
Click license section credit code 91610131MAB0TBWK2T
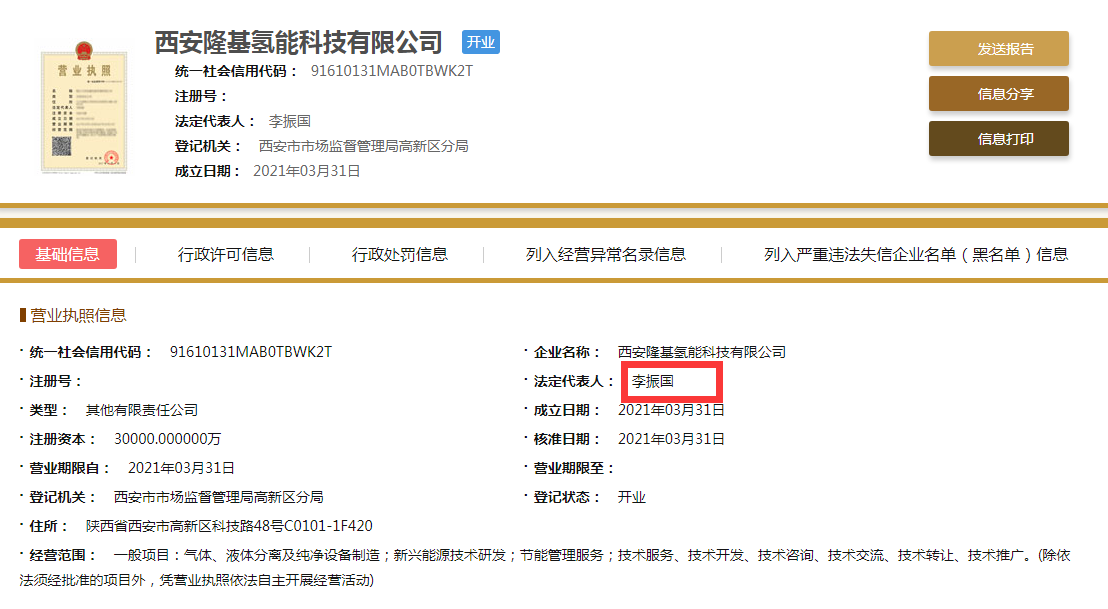coord(251,352)
